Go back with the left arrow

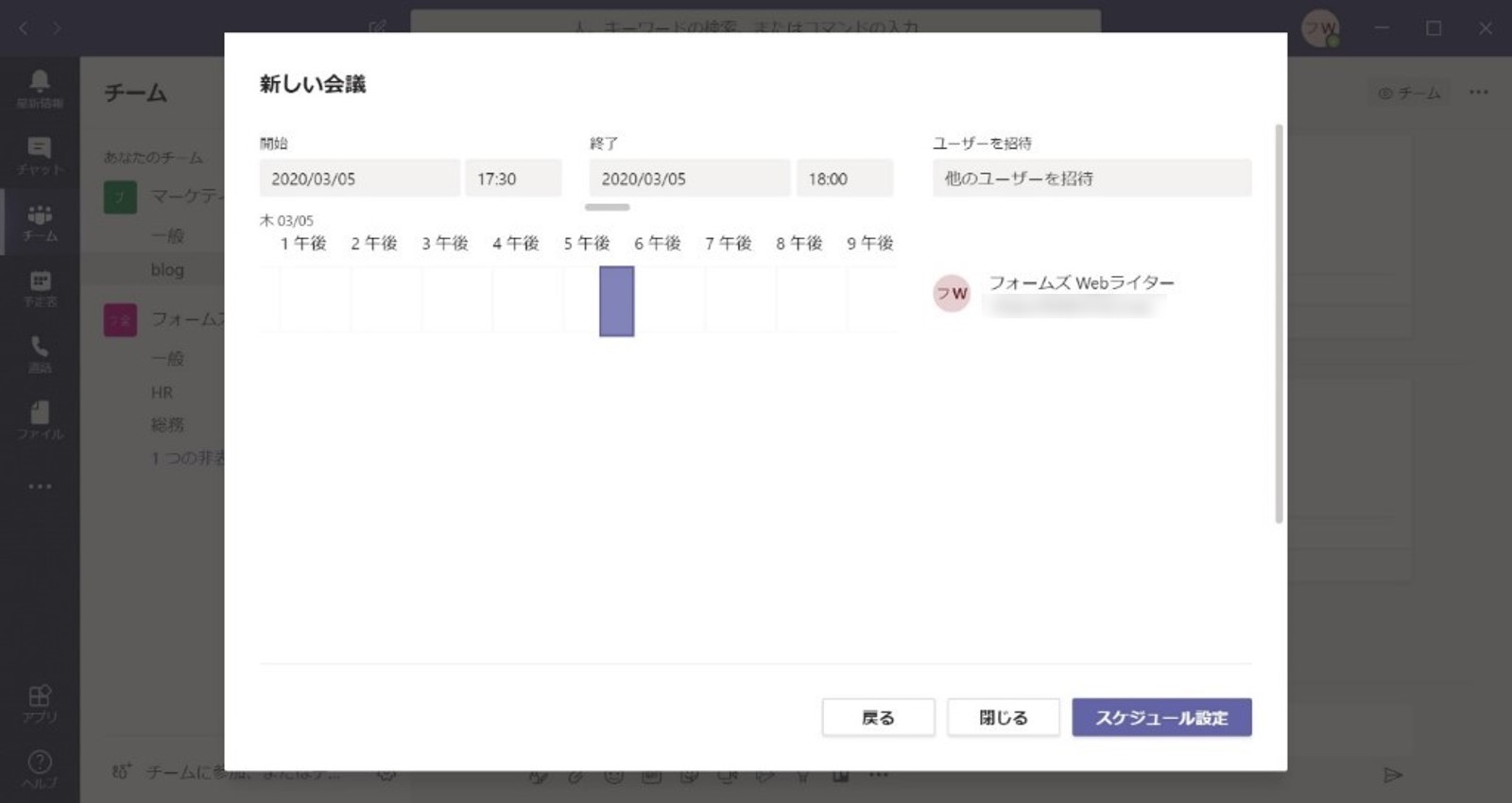(24, 28)
